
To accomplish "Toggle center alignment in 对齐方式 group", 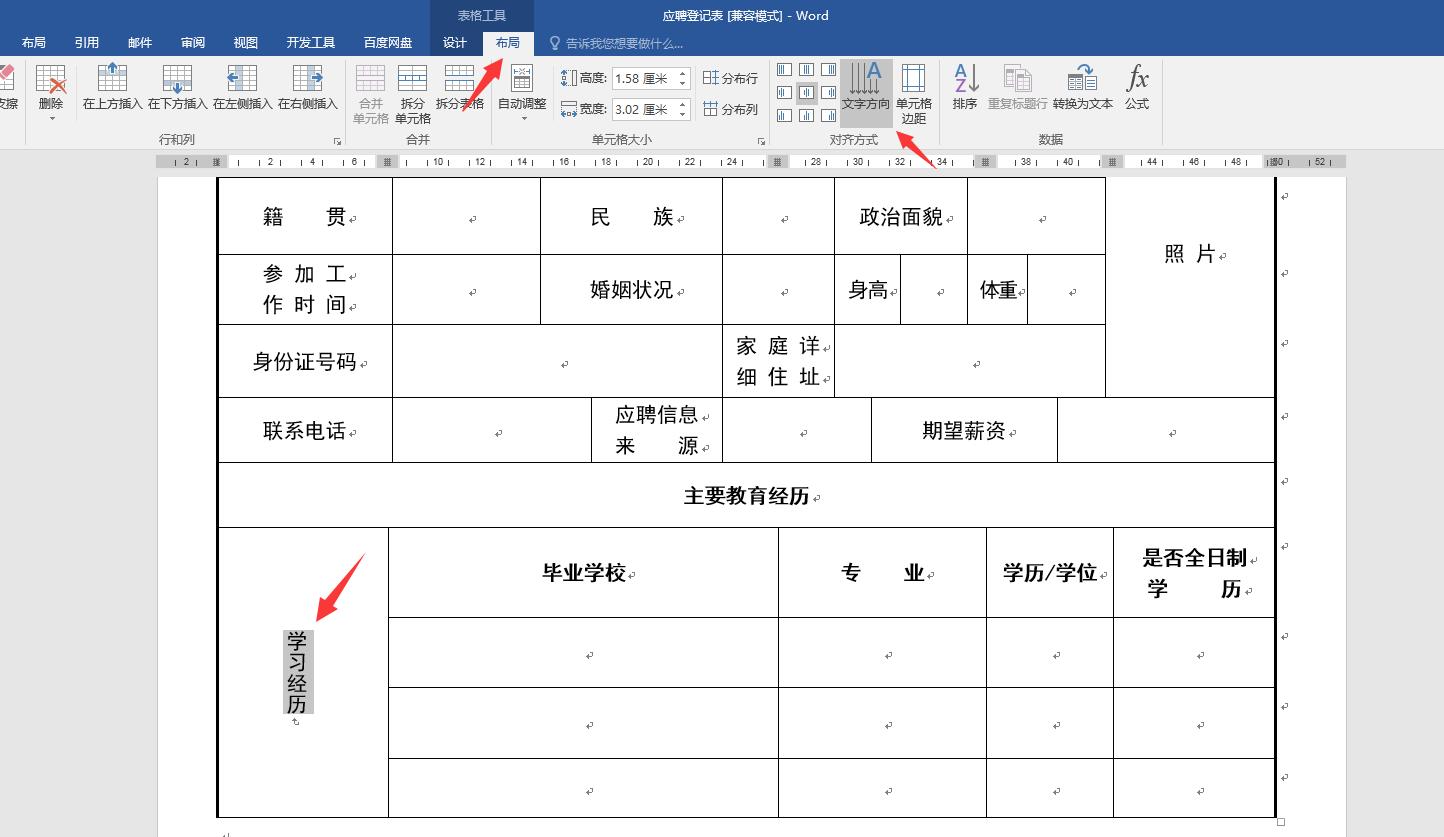I will pos(806,92).
